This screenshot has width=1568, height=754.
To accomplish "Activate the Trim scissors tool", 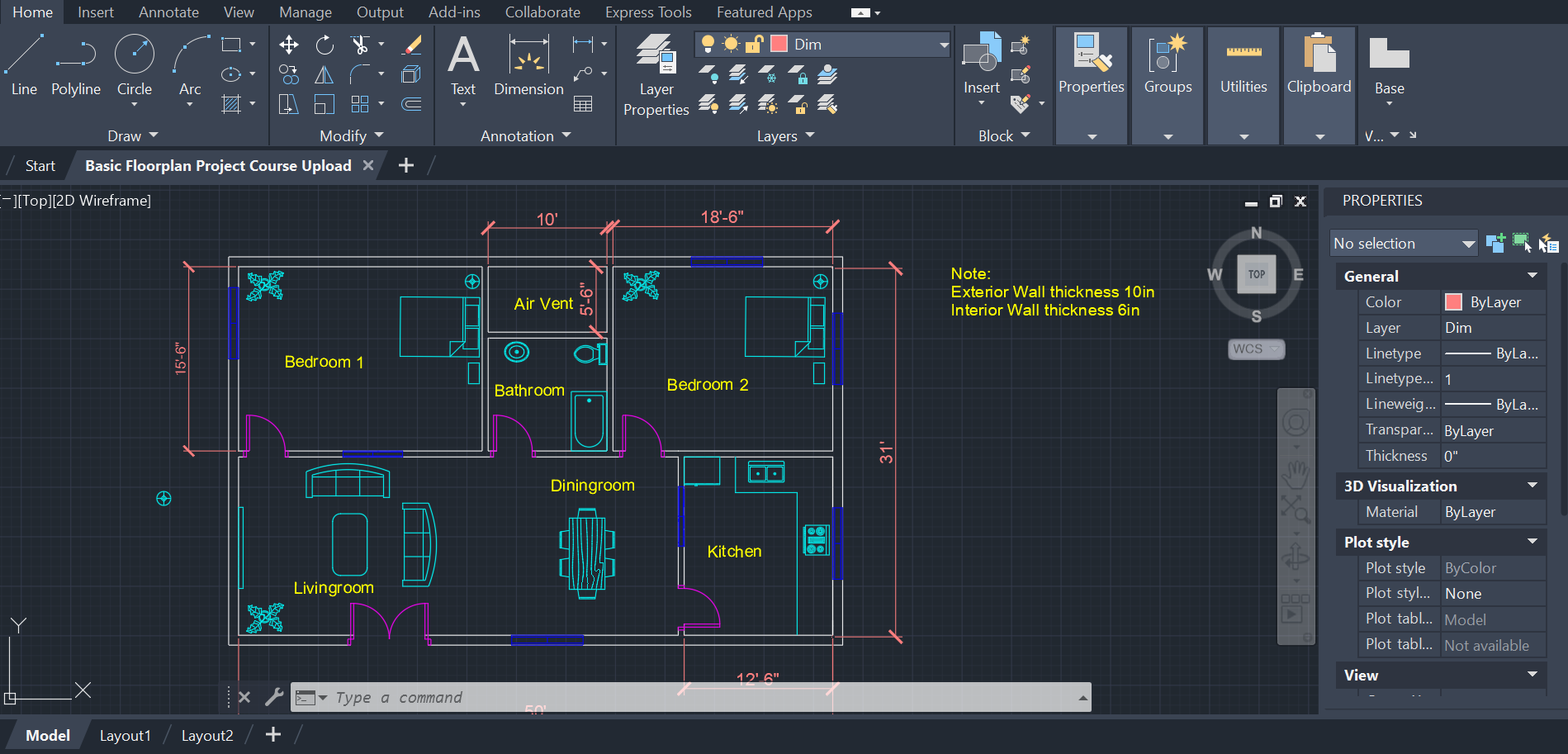I will point(360,45).
